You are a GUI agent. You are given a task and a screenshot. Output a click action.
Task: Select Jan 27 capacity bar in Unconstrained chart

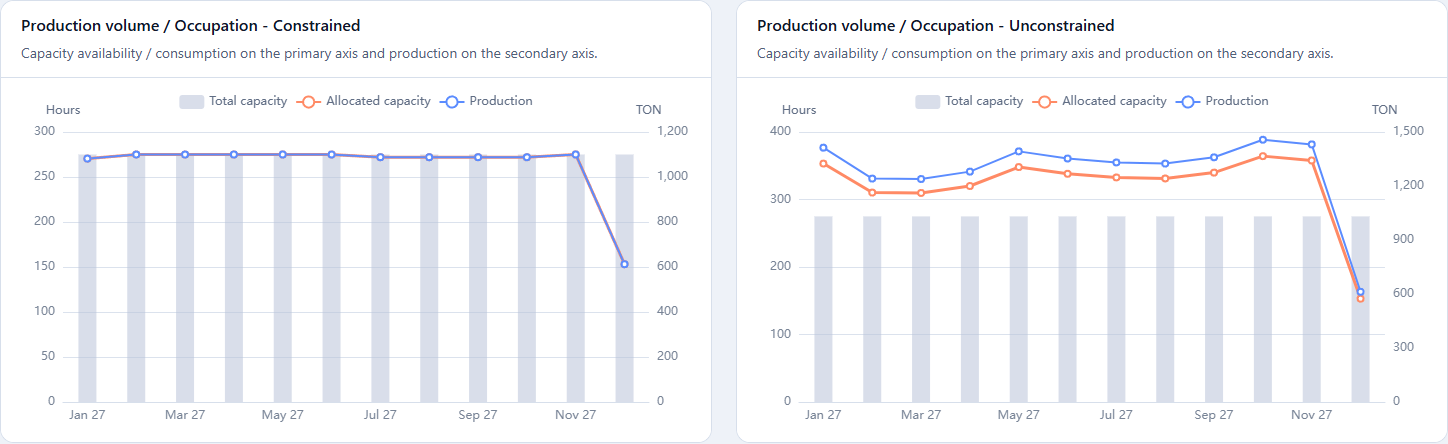pos(823,309)
